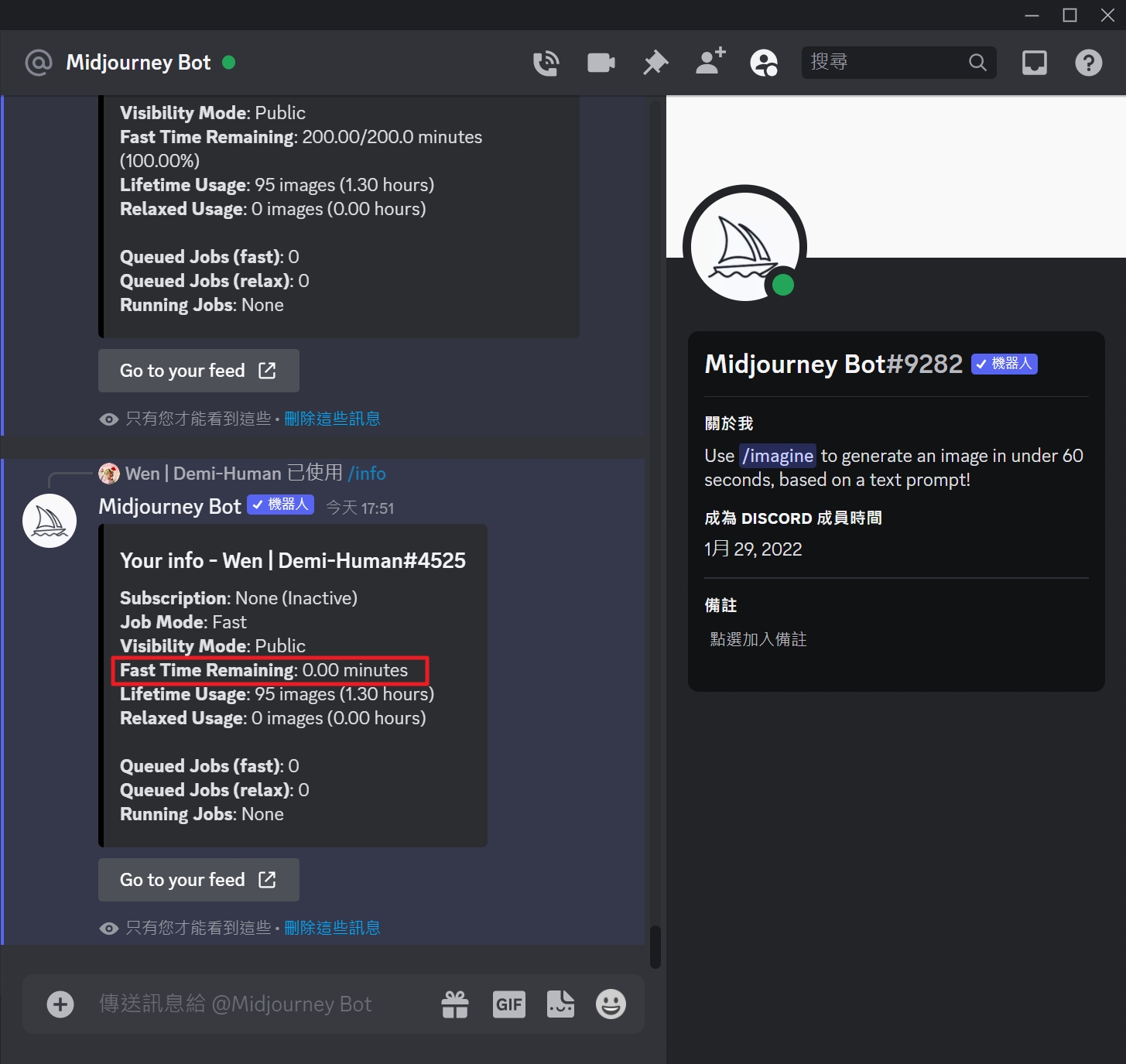
Task: Add friends to this DM
Action: coord(710,61)
